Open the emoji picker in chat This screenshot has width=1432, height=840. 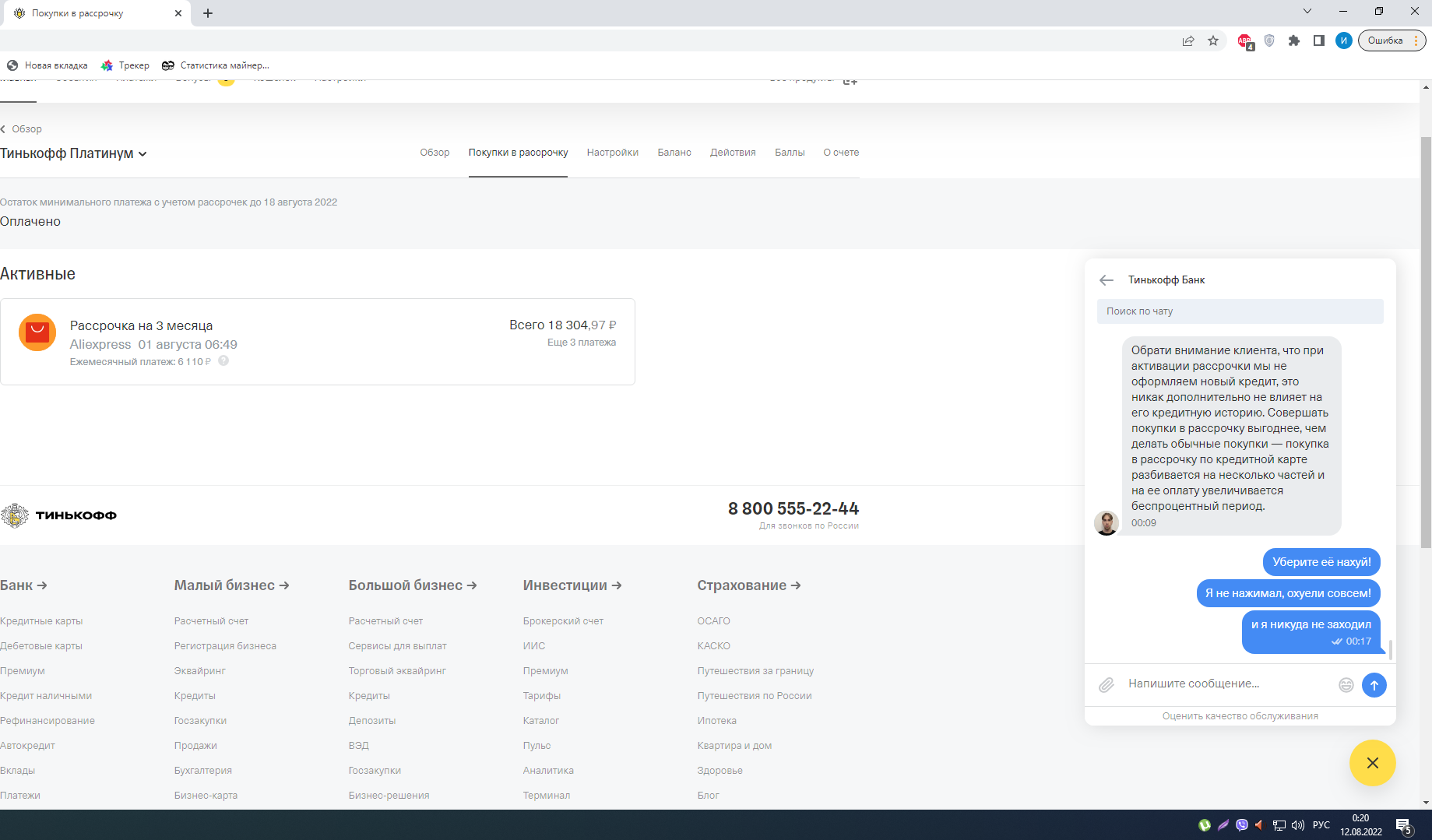[1346, 685]
